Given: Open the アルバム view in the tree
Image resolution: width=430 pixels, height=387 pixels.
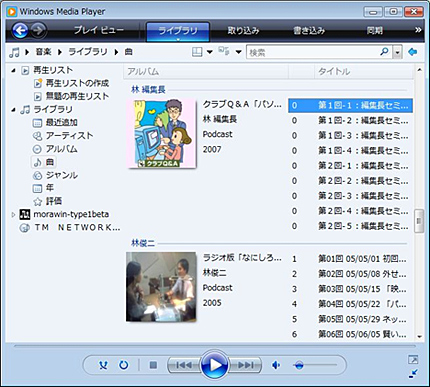Looking at the screenshot, I should (x=62, y=149).
